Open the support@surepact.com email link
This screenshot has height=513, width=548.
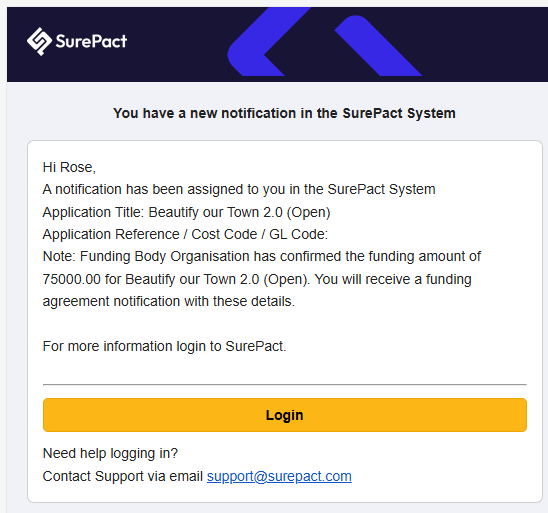click(x=279, y=476)
